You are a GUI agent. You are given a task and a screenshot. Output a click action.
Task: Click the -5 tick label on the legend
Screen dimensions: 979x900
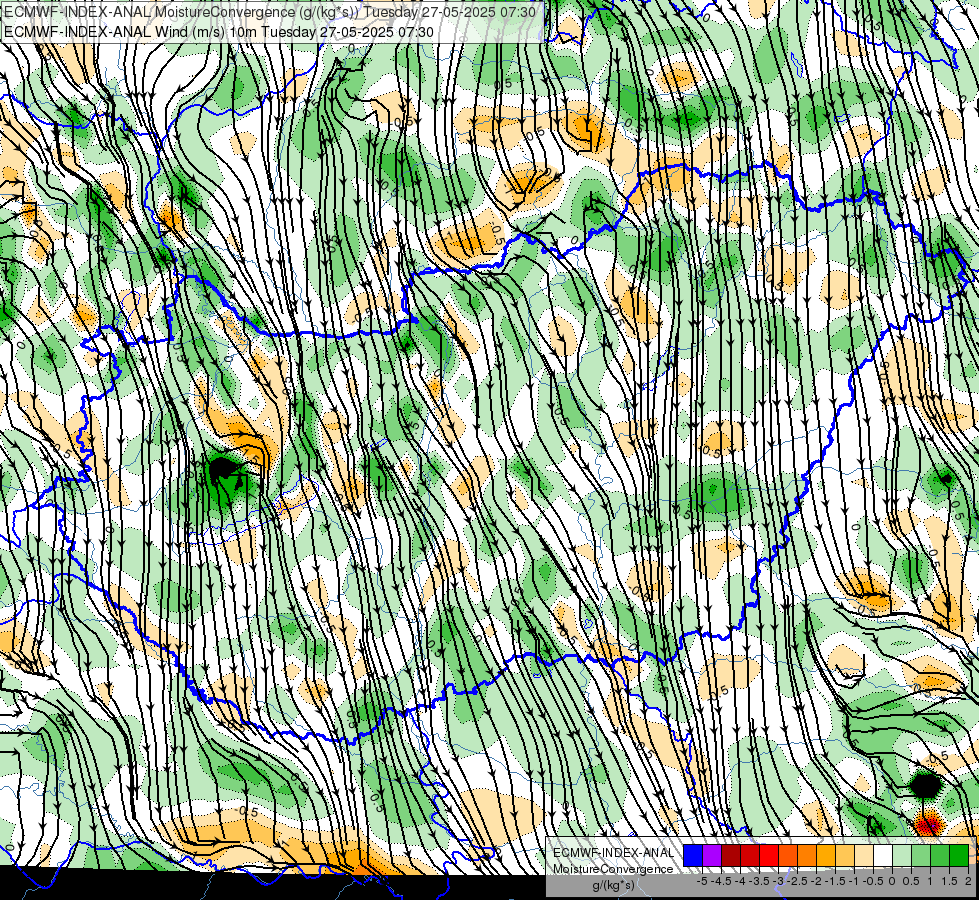pos(702,881)
